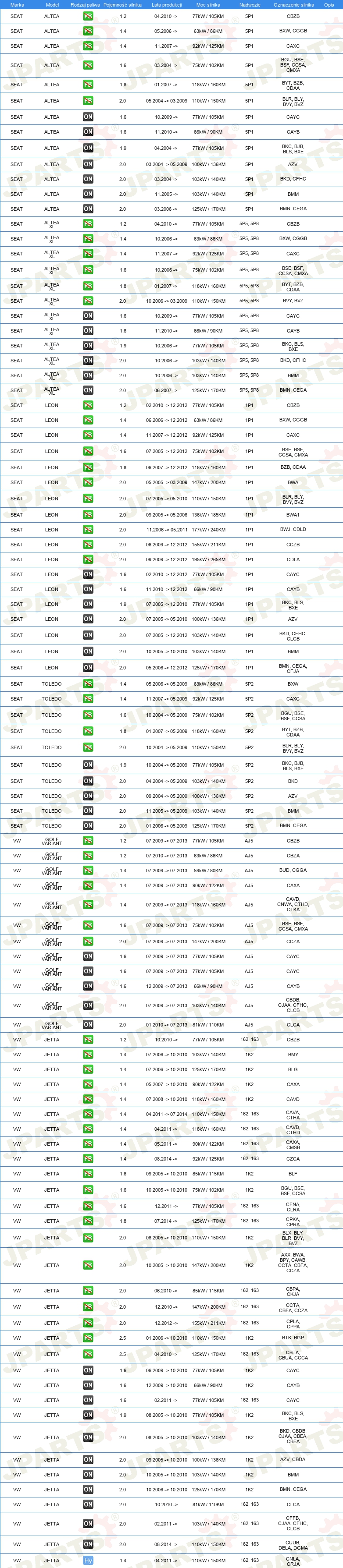Image resolution: width=343 pixels, height=1568 pixels.
Task: Click ON diesel icon in Toledo AZV row
Action: tap(88, 796)
